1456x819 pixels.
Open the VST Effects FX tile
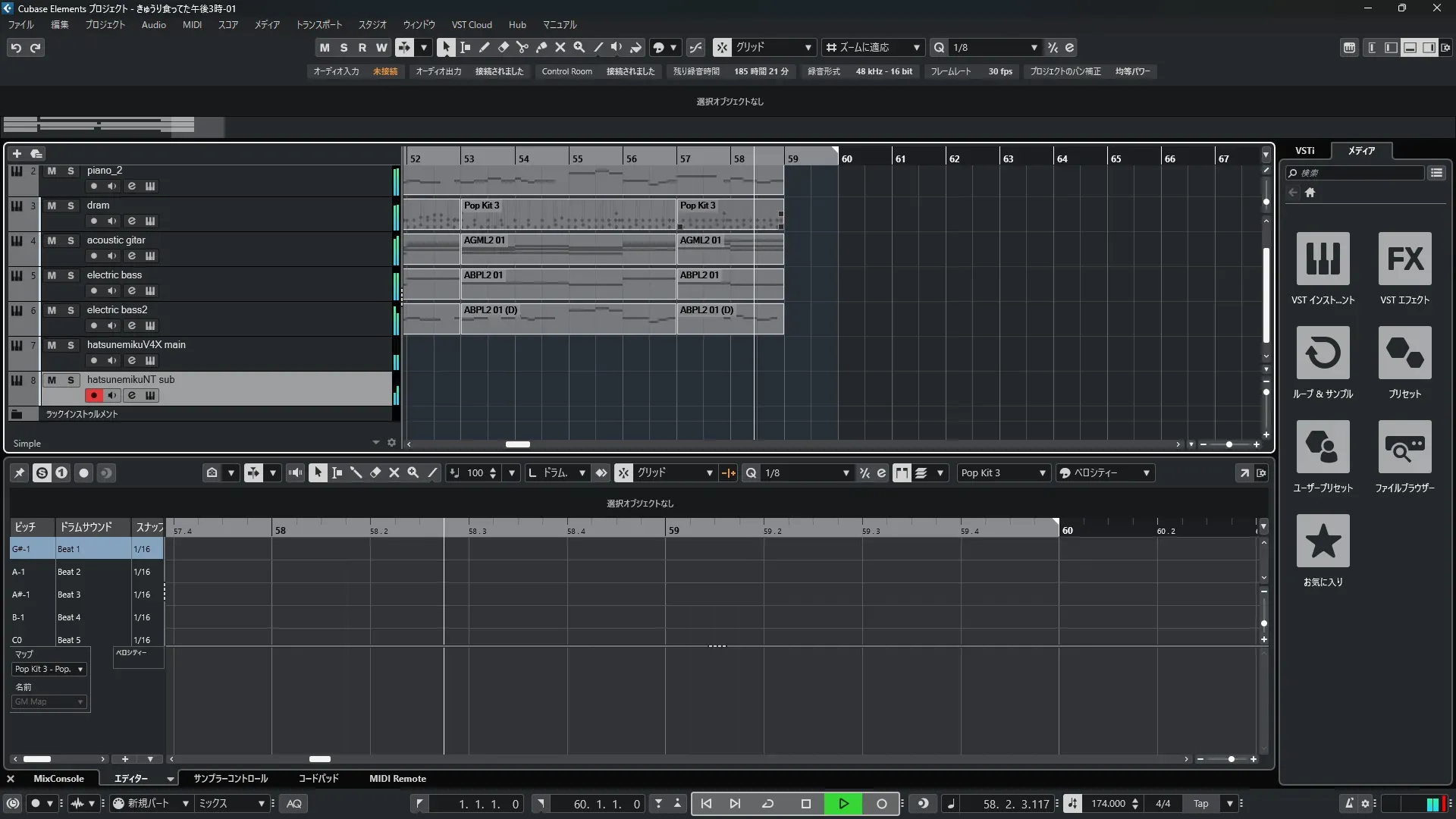[x=1404, y=259]
